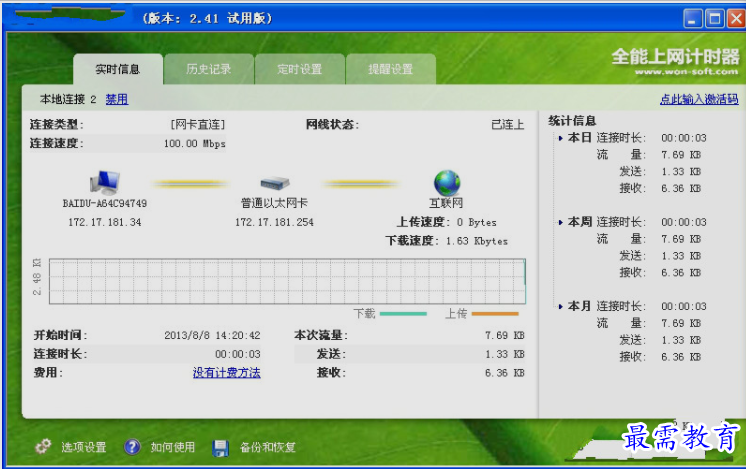Click the globe icon above 互联网
Viewport: 746px width, 469px height.
[447, 183]
